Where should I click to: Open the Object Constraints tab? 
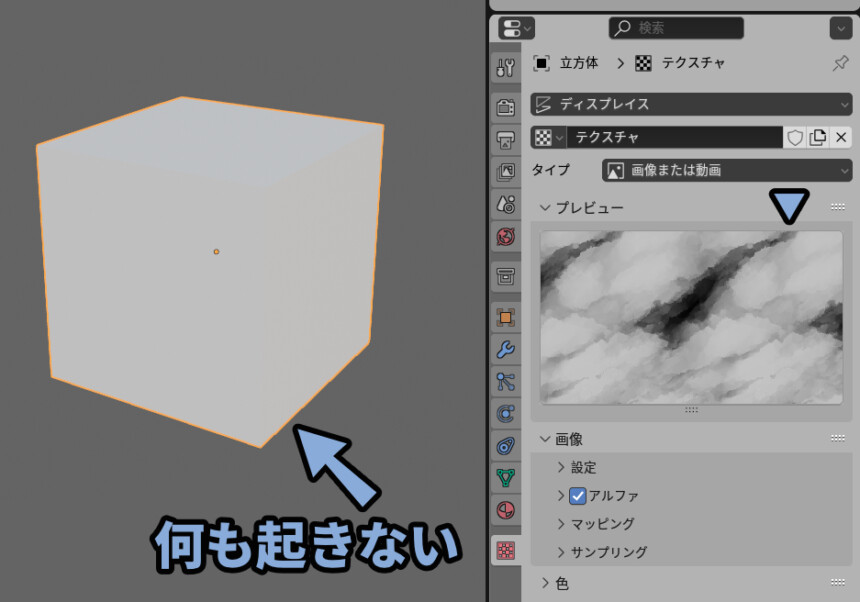(505, 446)
